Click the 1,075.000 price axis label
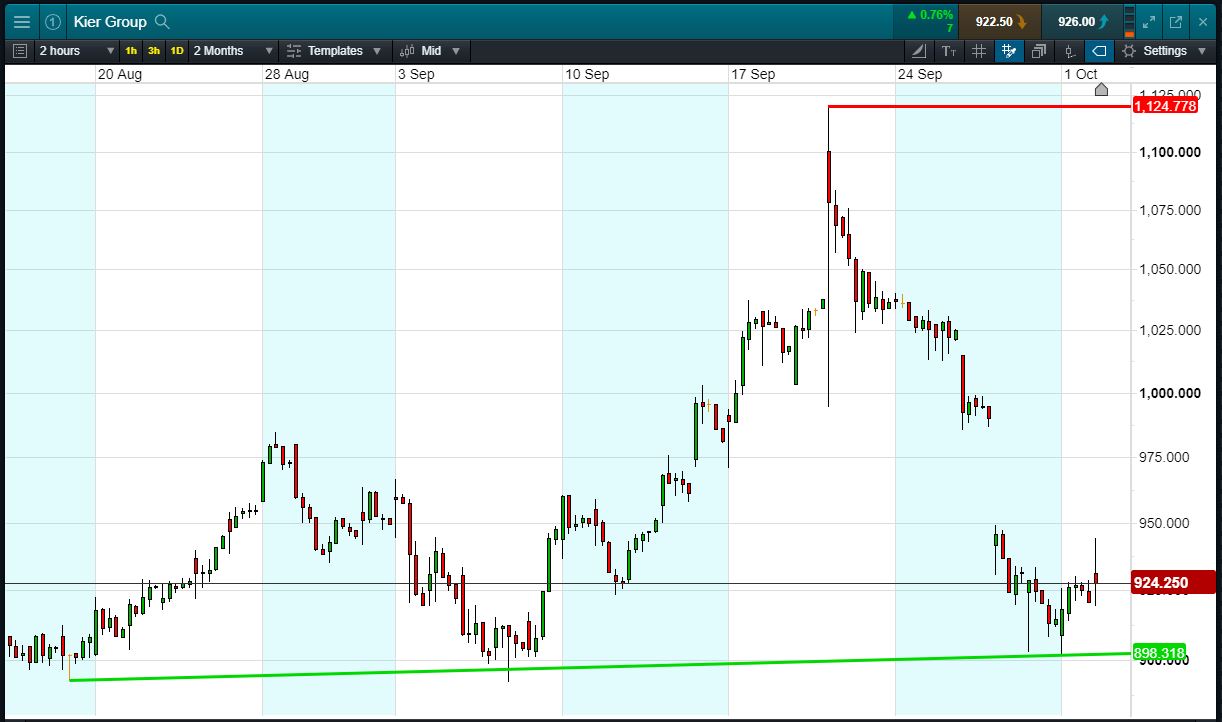1222x722 pixels. coord(1170,210)
